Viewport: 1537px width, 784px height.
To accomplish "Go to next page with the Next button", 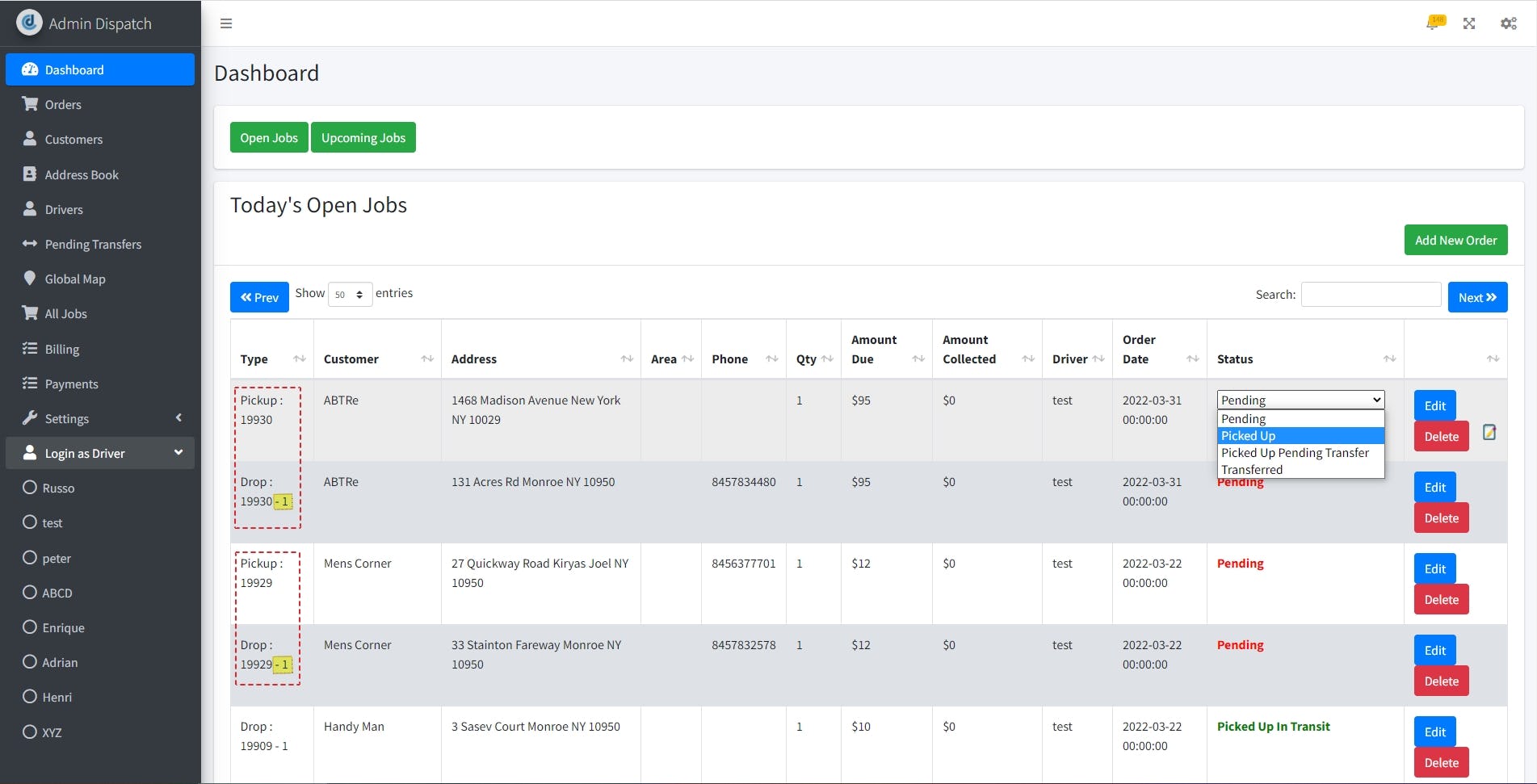I will pyautogui.click(x=1477, y=297).
